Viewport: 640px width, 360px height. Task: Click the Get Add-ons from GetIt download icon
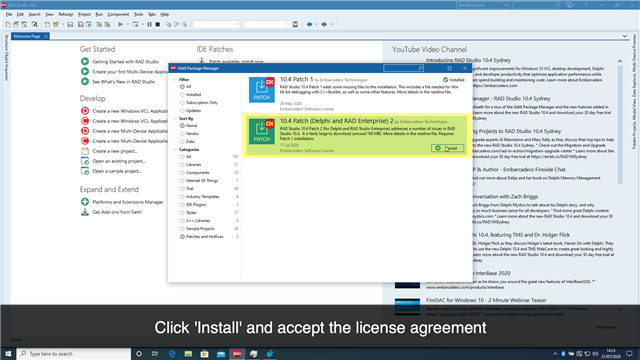point(85,212)
